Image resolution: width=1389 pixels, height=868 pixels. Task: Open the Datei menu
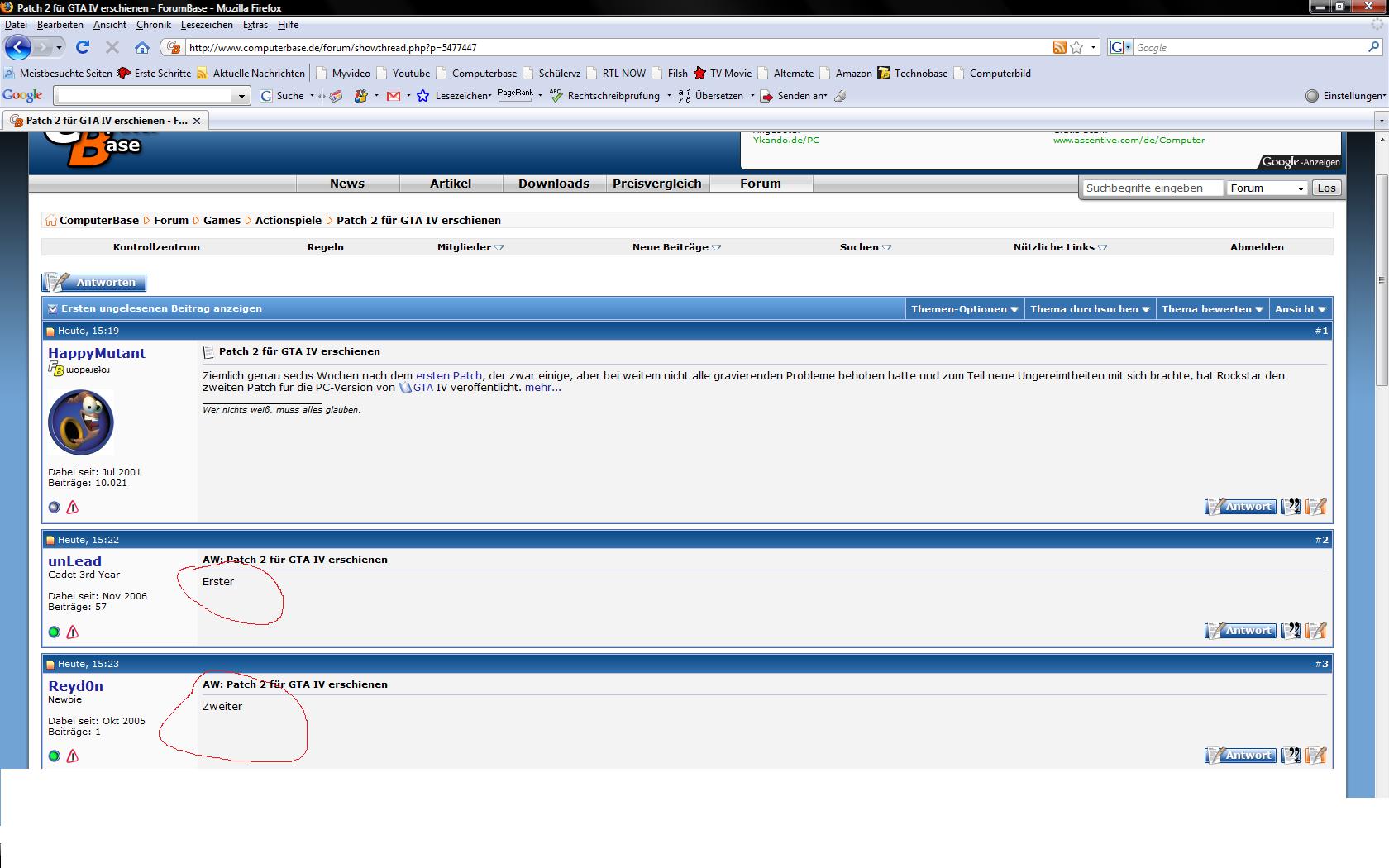[x=16, y=25]
